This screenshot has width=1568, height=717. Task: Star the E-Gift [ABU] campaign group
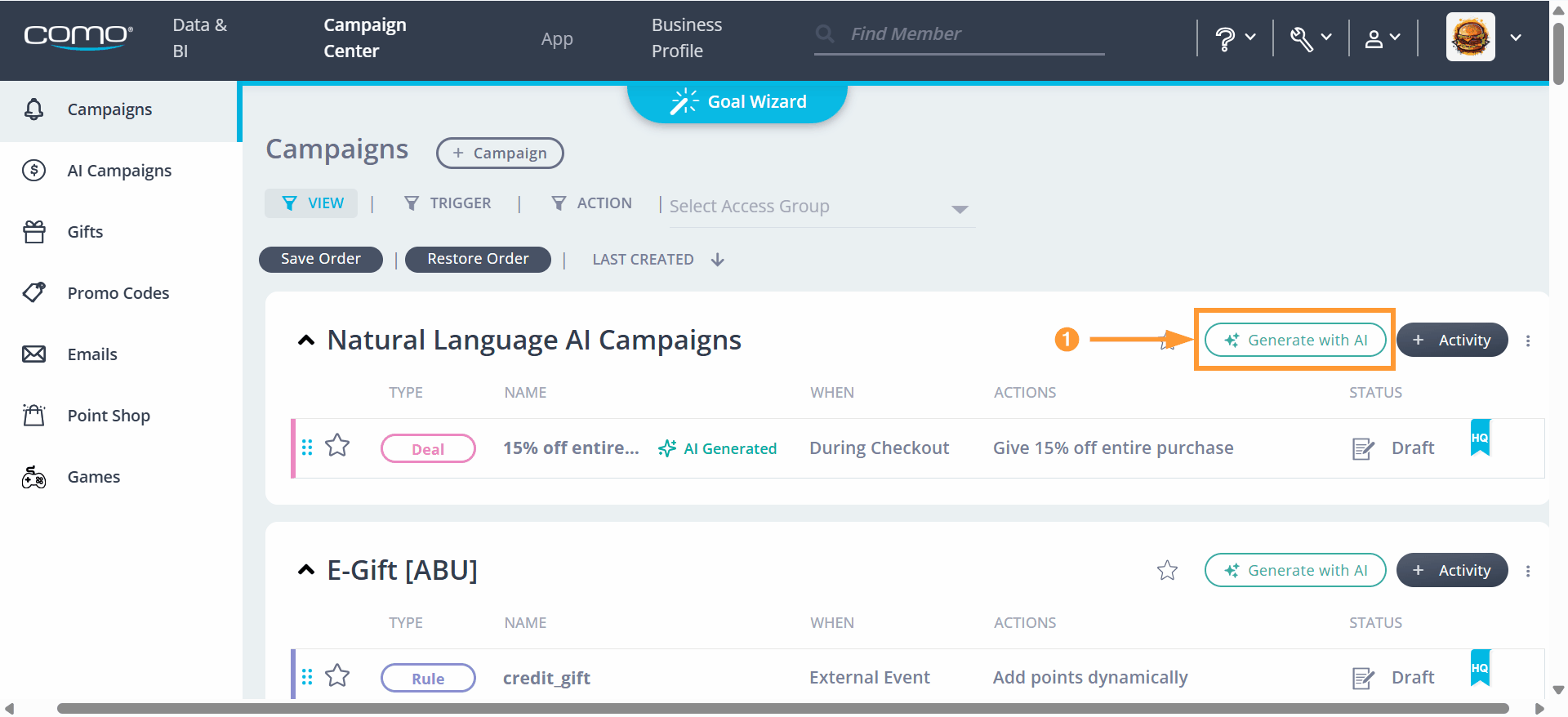[1167, 570]
